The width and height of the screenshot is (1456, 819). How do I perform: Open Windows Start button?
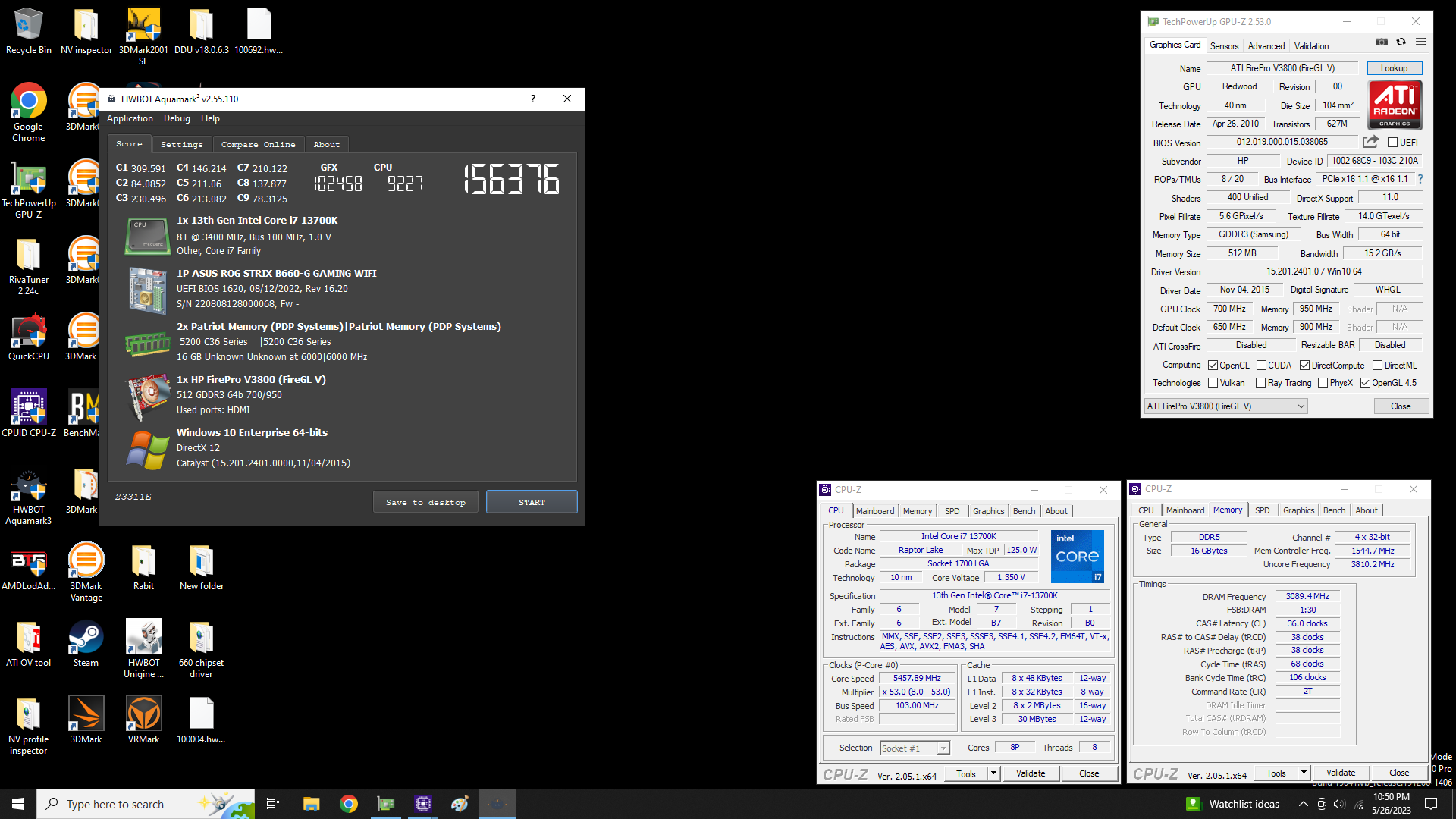click(18, 804)
